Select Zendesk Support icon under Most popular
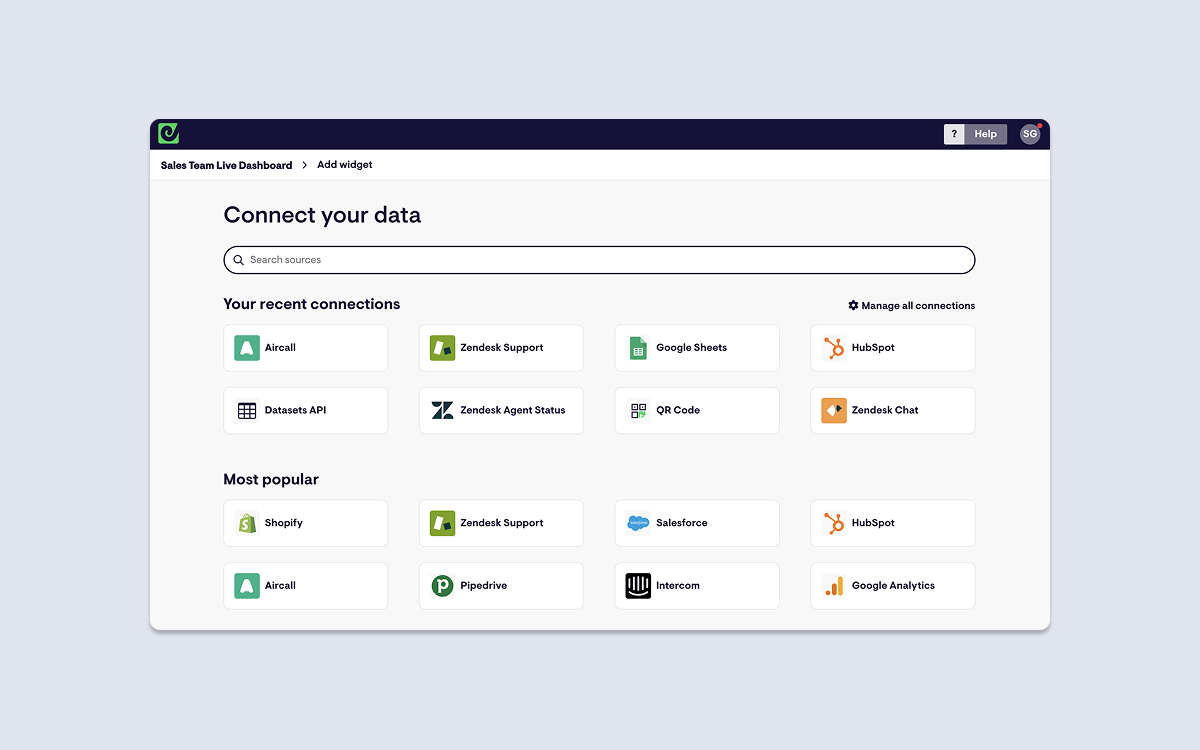The width and height of the screenshot is (1200, 750). pos(442,523)
